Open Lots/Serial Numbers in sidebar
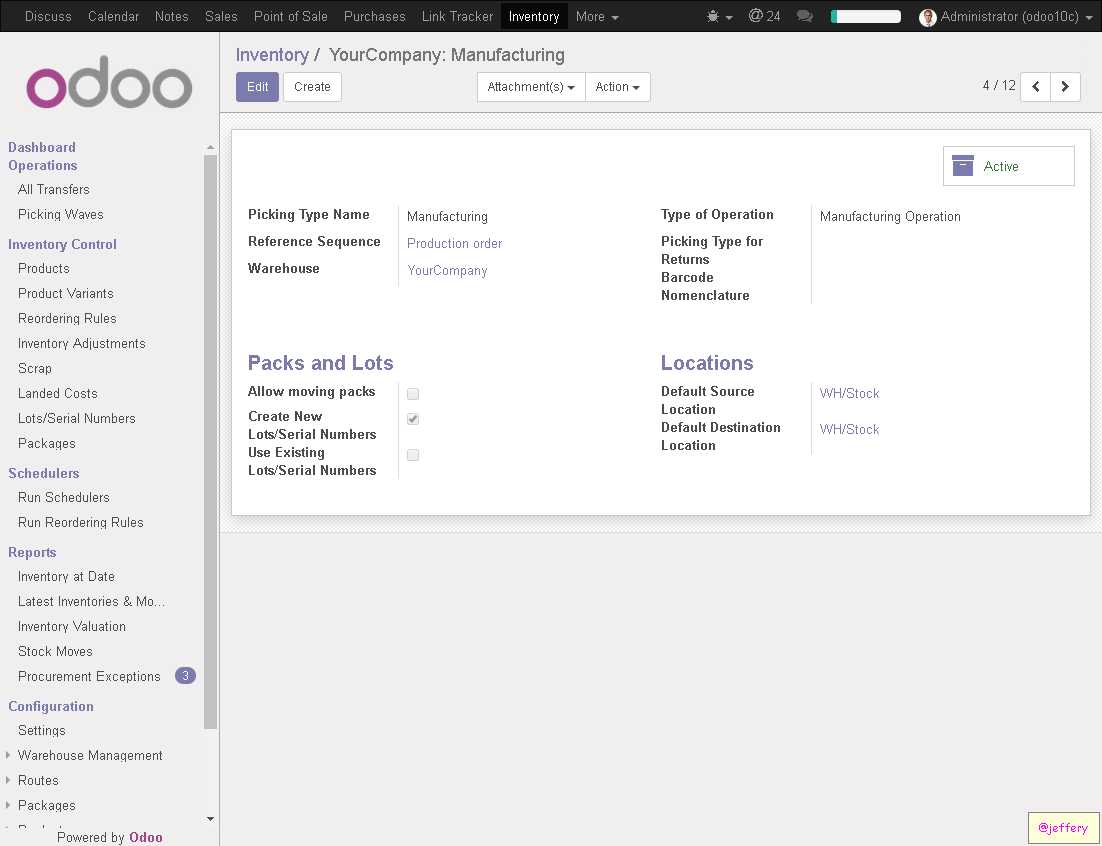1102x846 pixels. tap(77, 418)
